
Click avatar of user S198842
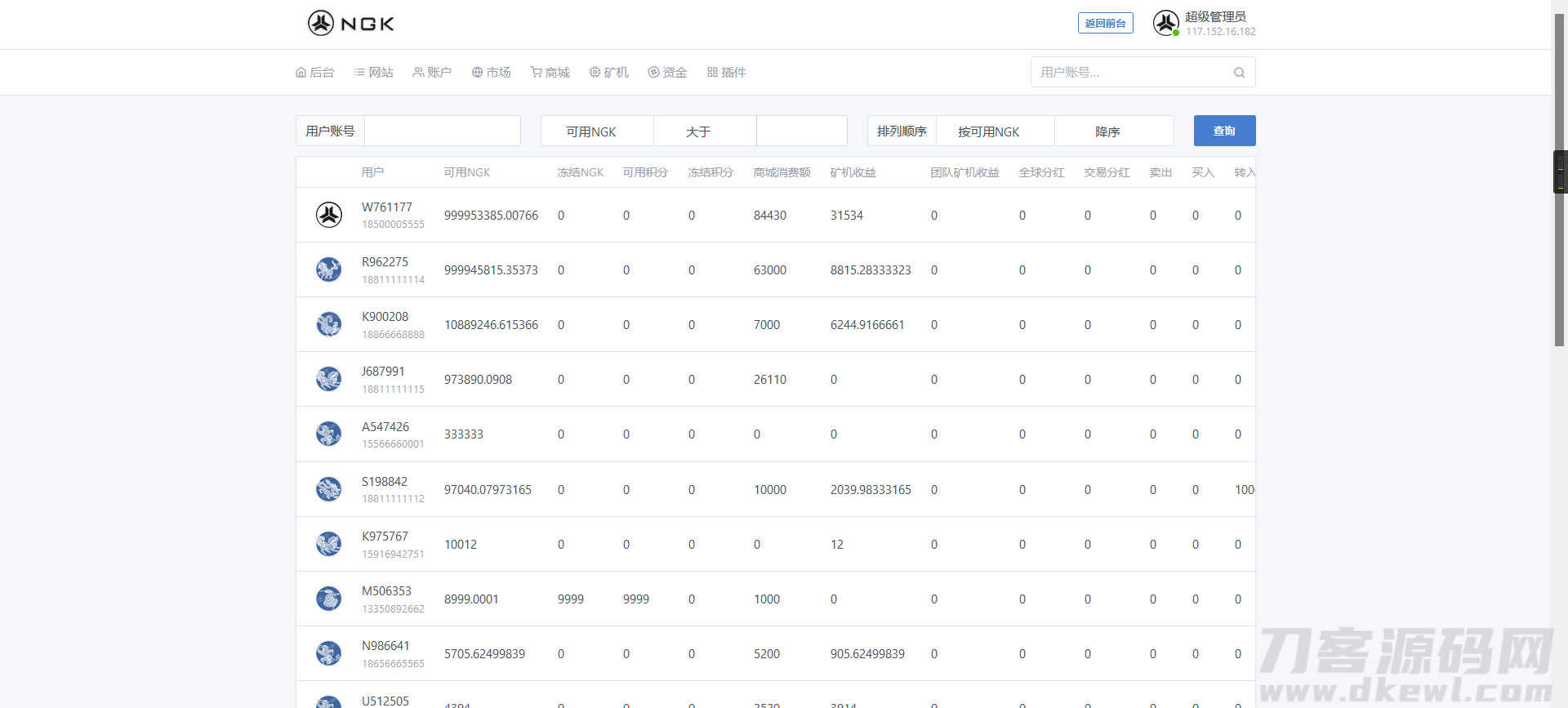(329, 489)
